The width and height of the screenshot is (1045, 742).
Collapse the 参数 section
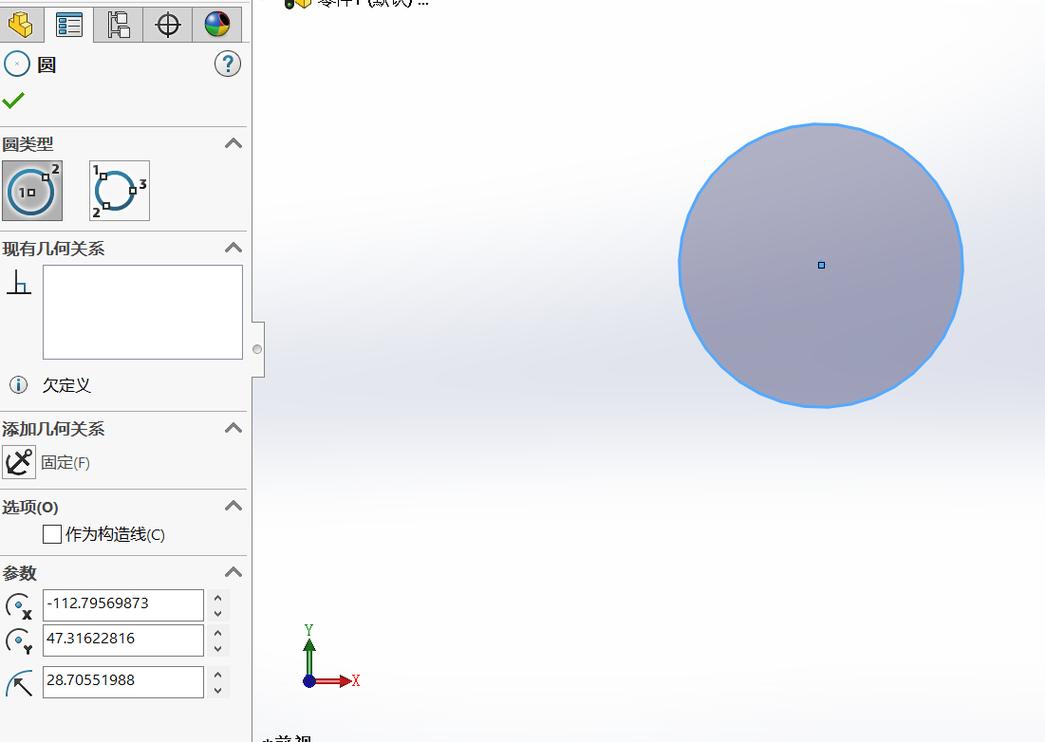[x=233, y=572]
